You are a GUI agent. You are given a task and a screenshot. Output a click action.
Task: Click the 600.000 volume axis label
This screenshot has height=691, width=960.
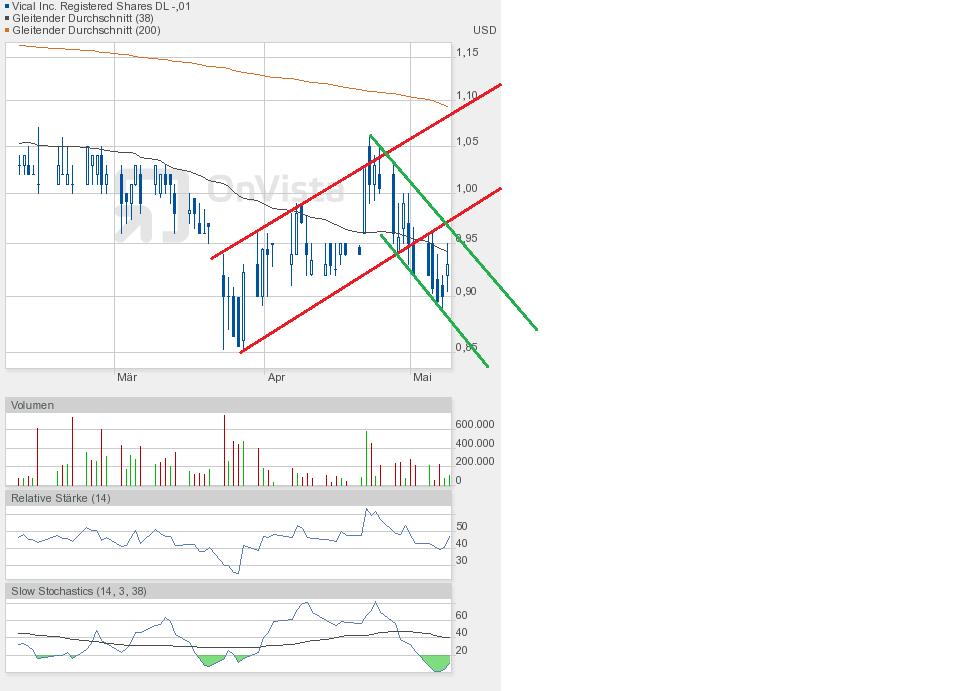pos(474,424)
